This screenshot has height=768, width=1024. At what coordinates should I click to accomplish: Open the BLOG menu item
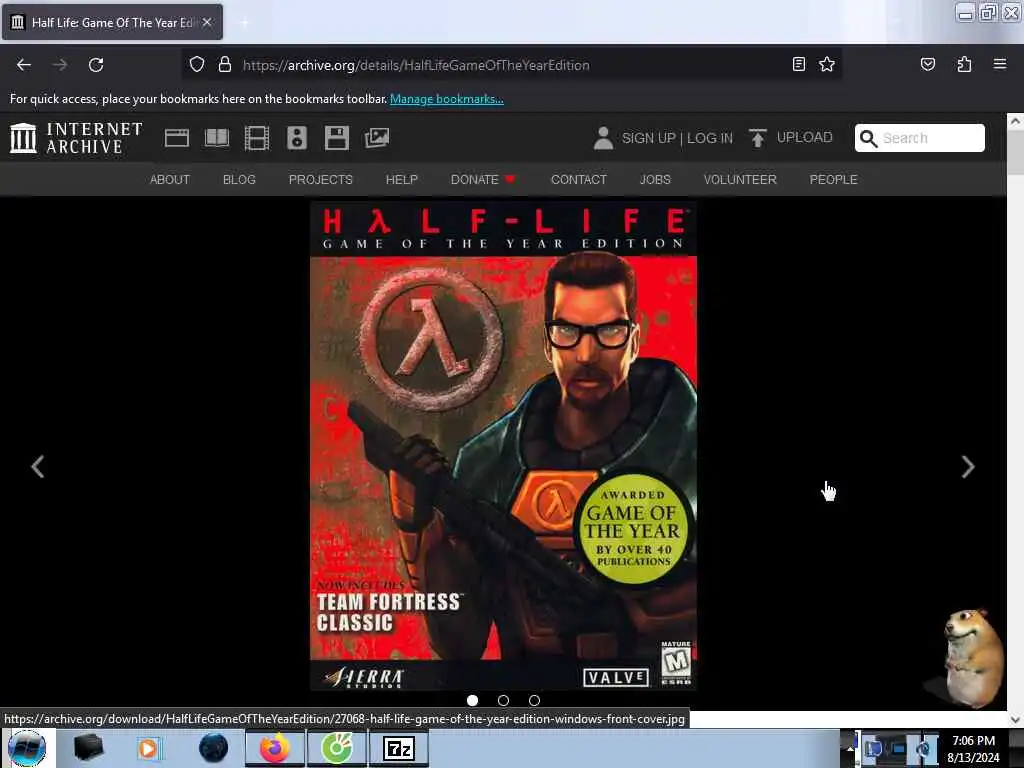(x=239, y=180)
